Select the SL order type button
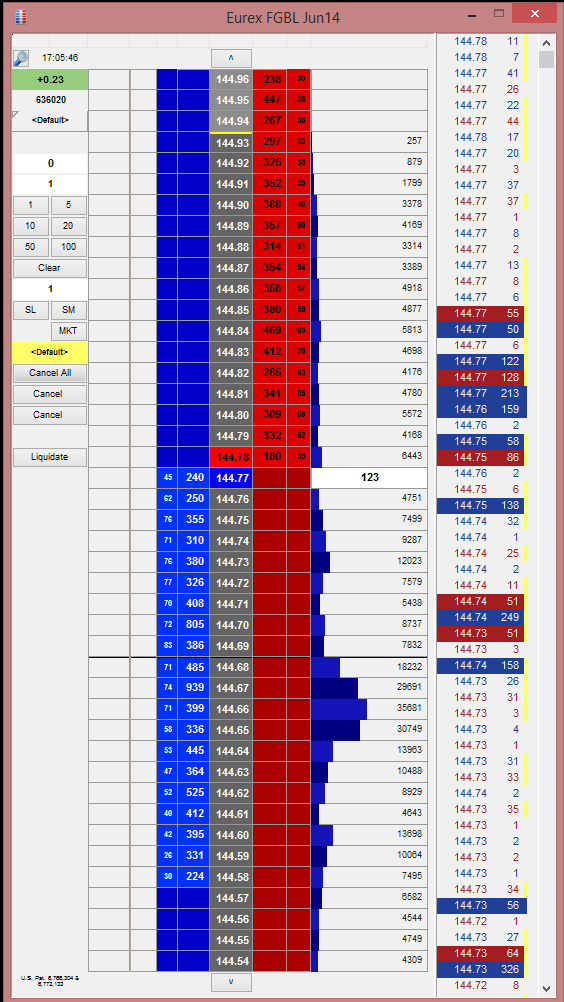This screenshot has width=564, height=1002. pos(30,310)
